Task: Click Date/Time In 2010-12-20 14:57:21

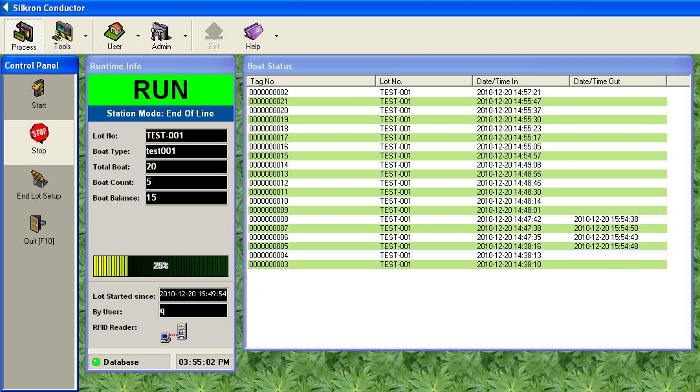Action: coord(509,92)
